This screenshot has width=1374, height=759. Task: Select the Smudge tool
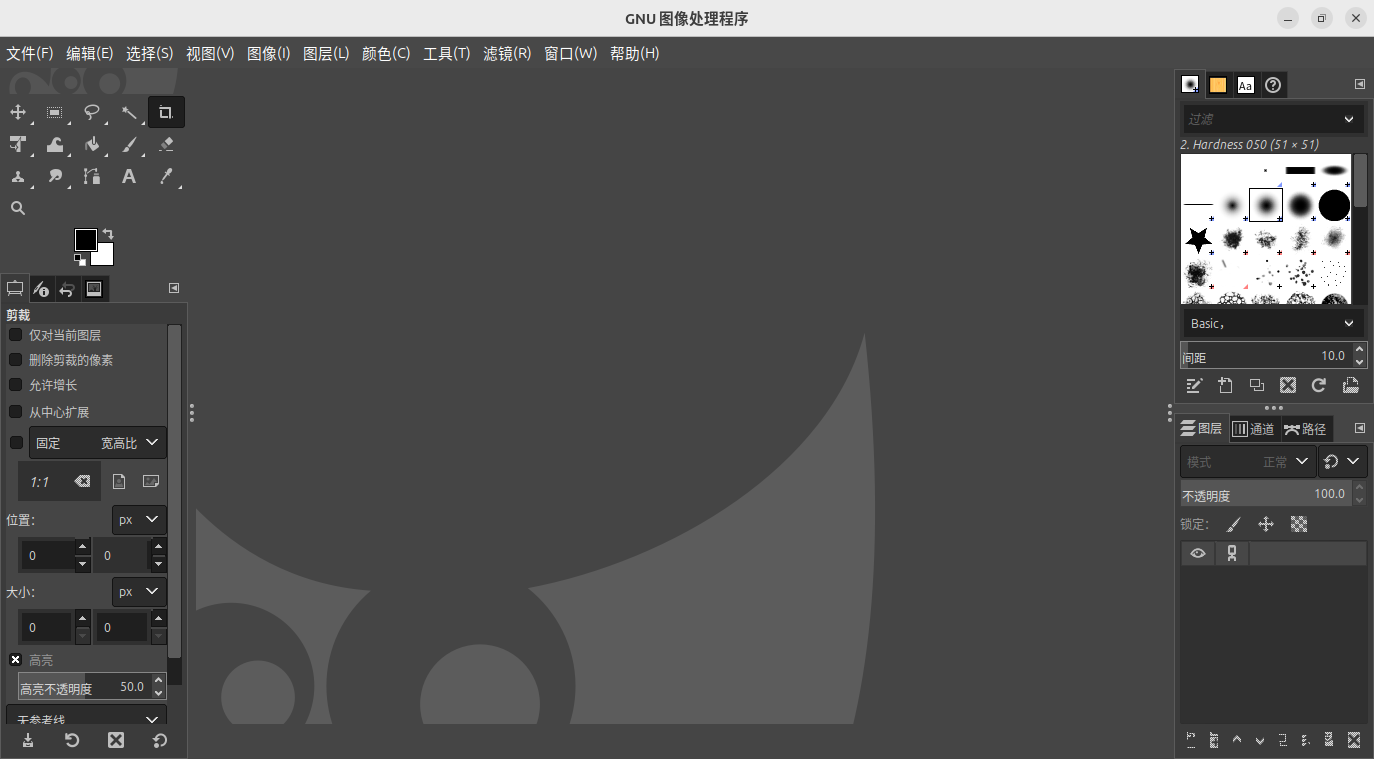55,177
